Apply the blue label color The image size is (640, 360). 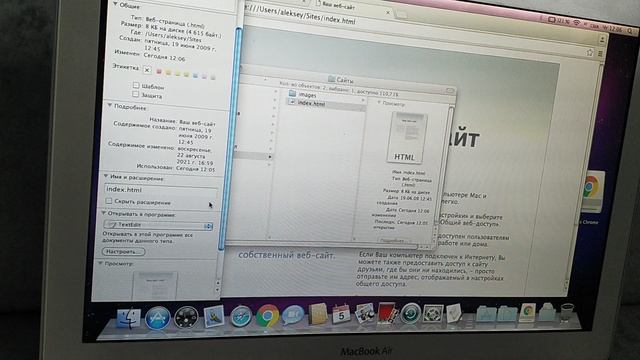pyautogui.click(x=195, y=75)
